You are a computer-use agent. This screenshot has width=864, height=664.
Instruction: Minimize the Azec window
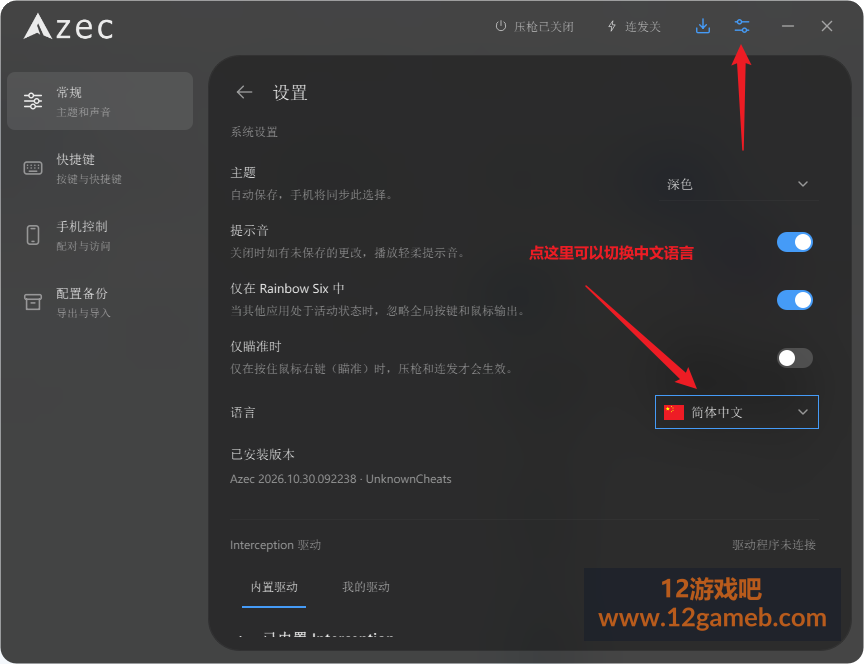[x=788, y=26]
